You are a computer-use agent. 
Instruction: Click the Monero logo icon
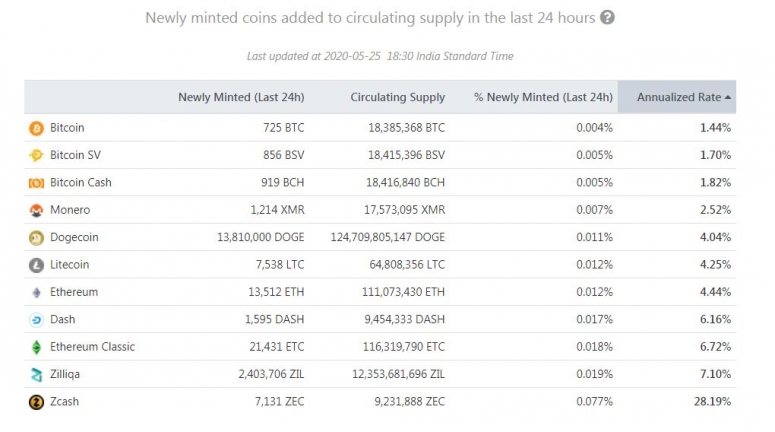point(37,210)
